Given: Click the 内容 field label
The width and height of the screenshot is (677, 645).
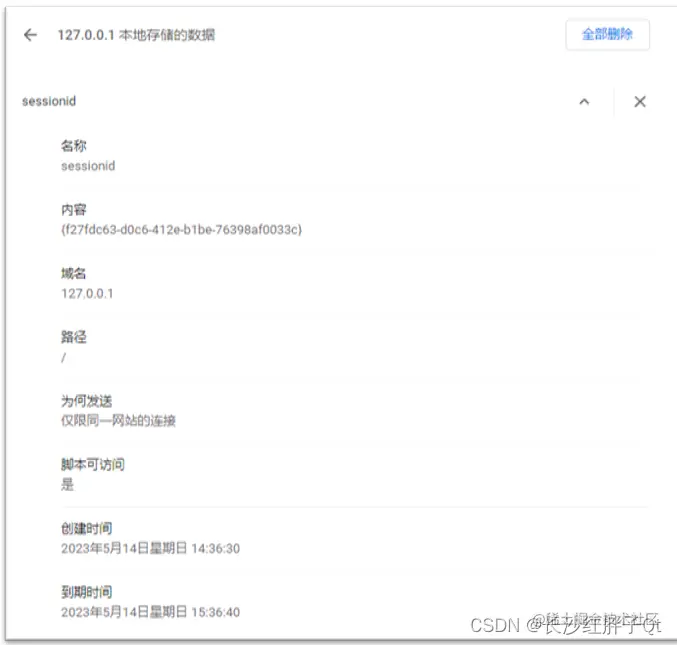Looking at the screenshot, I should [73, 210].
